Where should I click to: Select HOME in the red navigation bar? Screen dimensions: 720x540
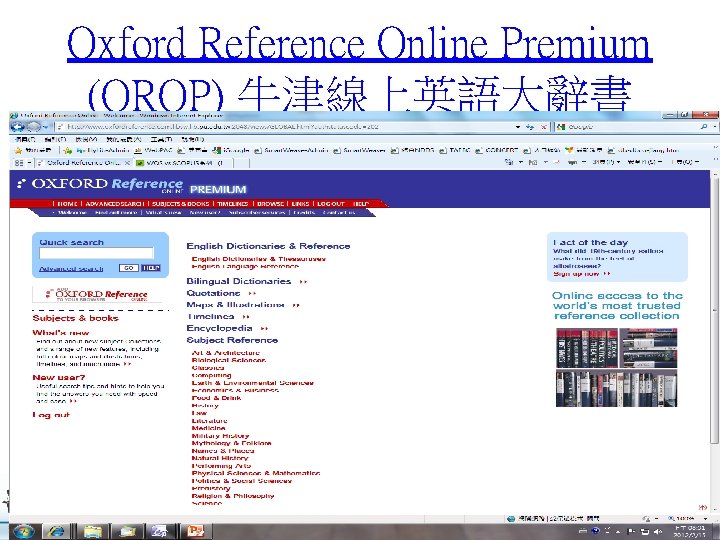(67, 203)
